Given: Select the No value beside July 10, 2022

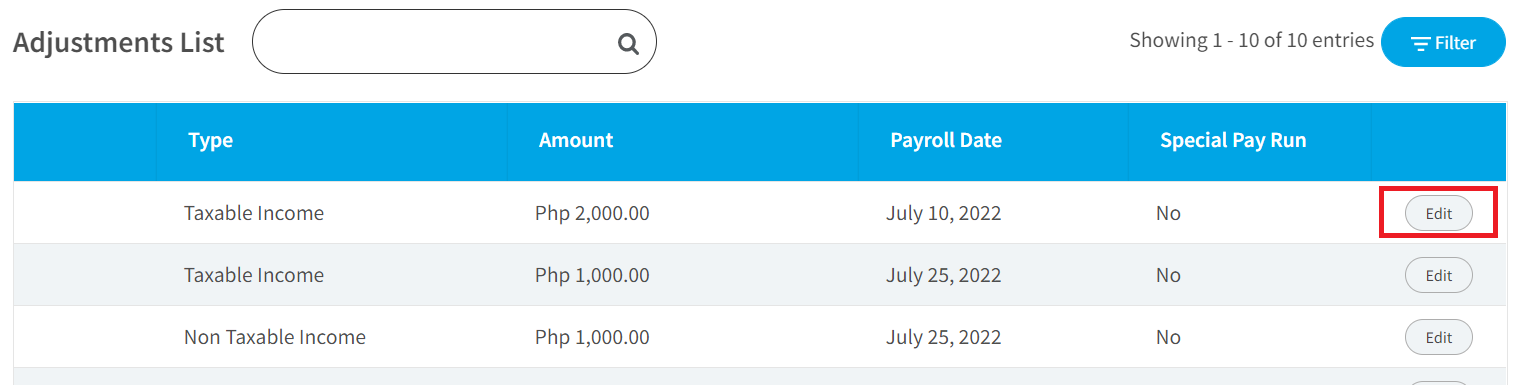Looking at the screenshot, I should (x=1168, y=213).
